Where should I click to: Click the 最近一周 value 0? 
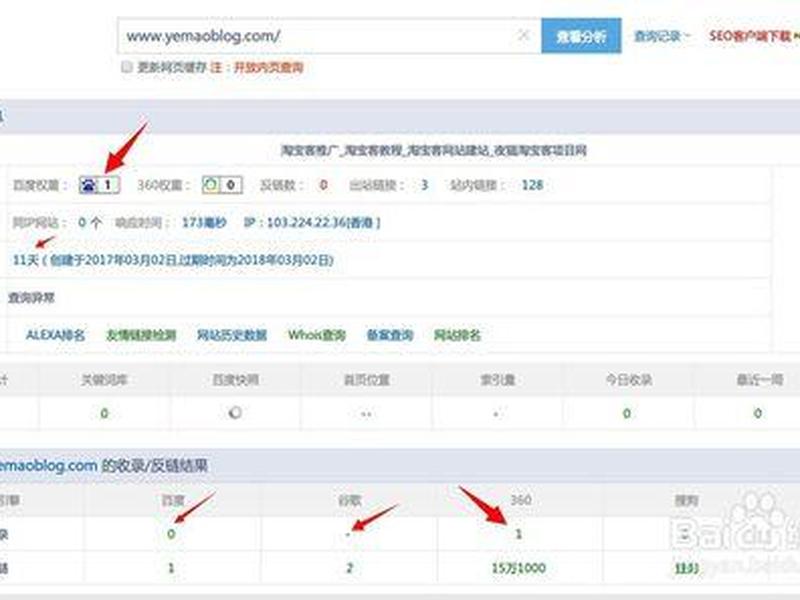click(758, 413)
